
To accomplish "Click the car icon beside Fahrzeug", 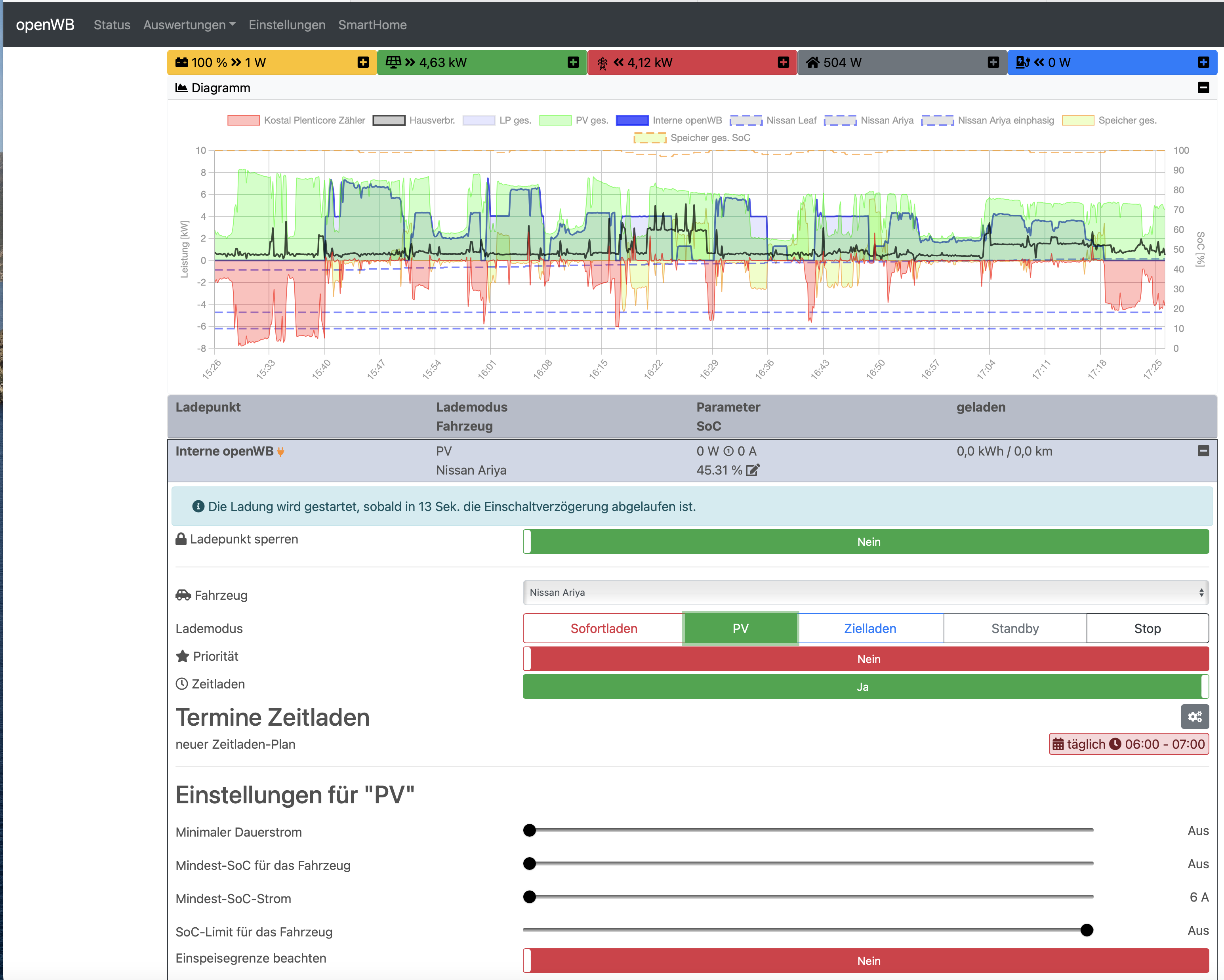I will pos(183,595).
